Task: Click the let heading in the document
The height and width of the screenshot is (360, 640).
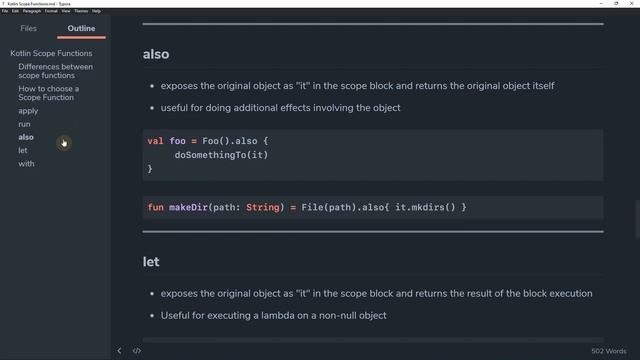Action: [x=151, y=262]
